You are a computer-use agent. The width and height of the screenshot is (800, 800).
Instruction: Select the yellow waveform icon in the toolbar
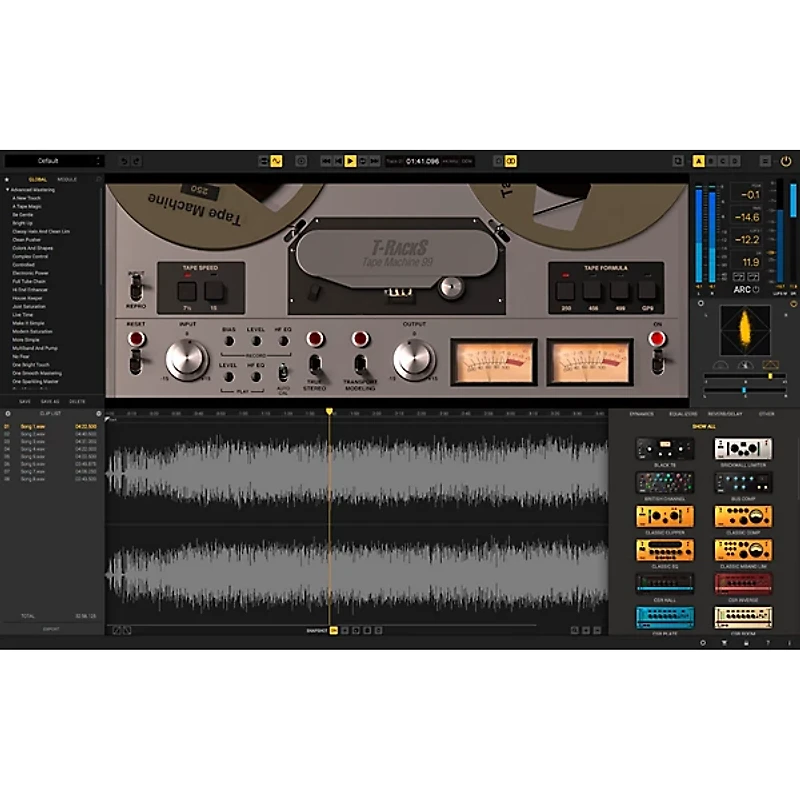click(276, 160)
